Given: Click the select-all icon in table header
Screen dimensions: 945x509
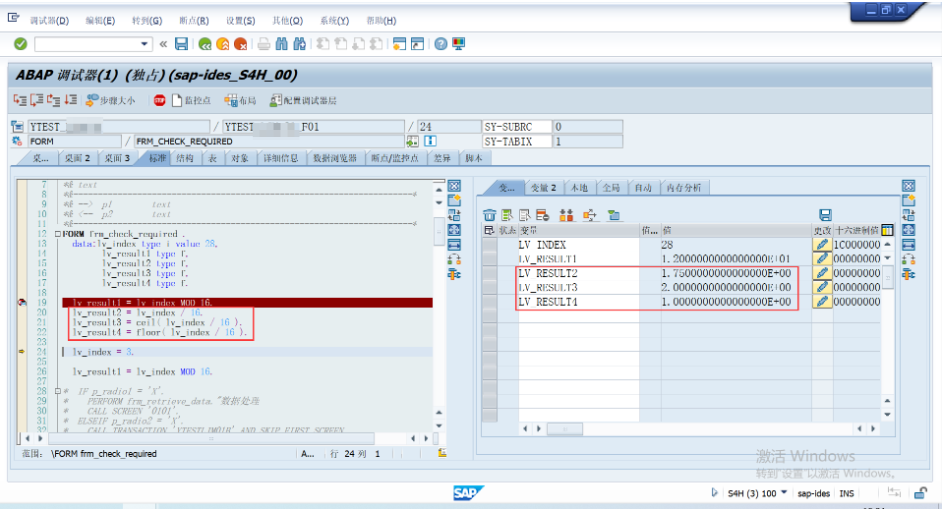Looking at the screenshot, I should click(489, 230).
